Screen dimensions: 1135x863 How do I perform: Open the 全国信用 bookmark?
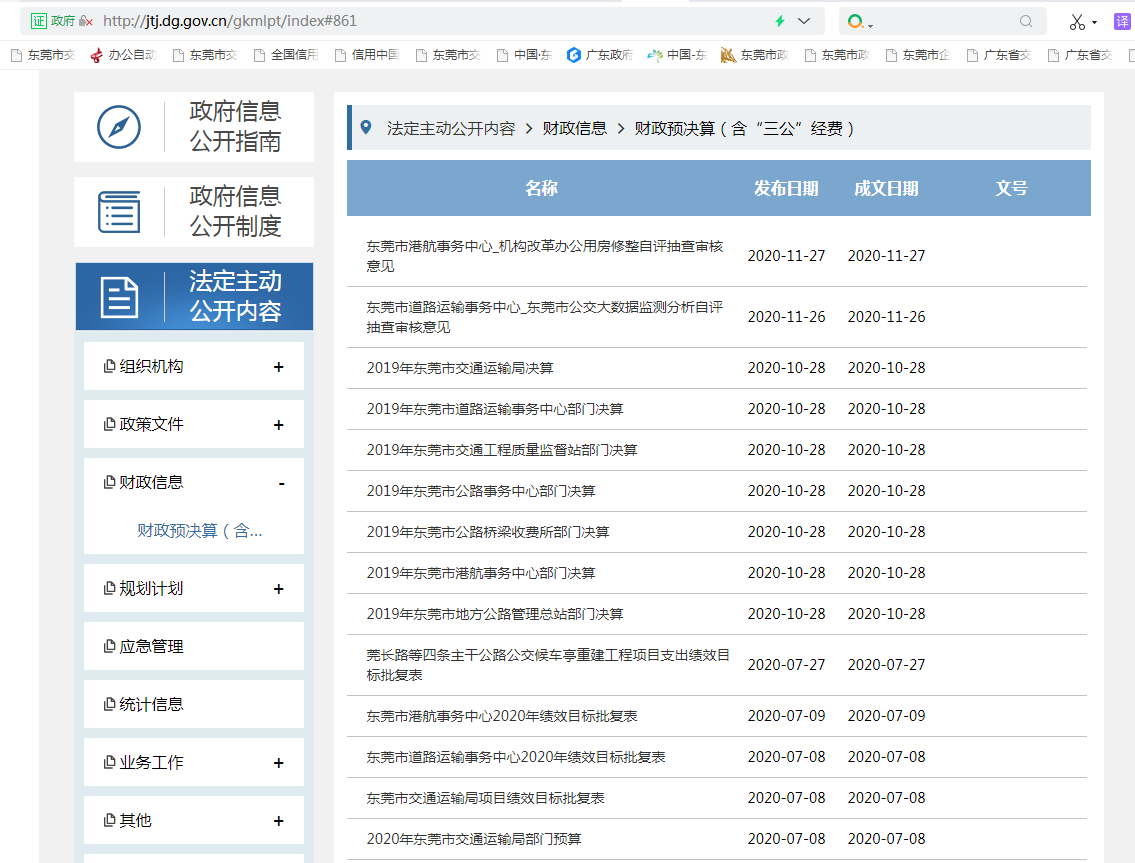286,55
